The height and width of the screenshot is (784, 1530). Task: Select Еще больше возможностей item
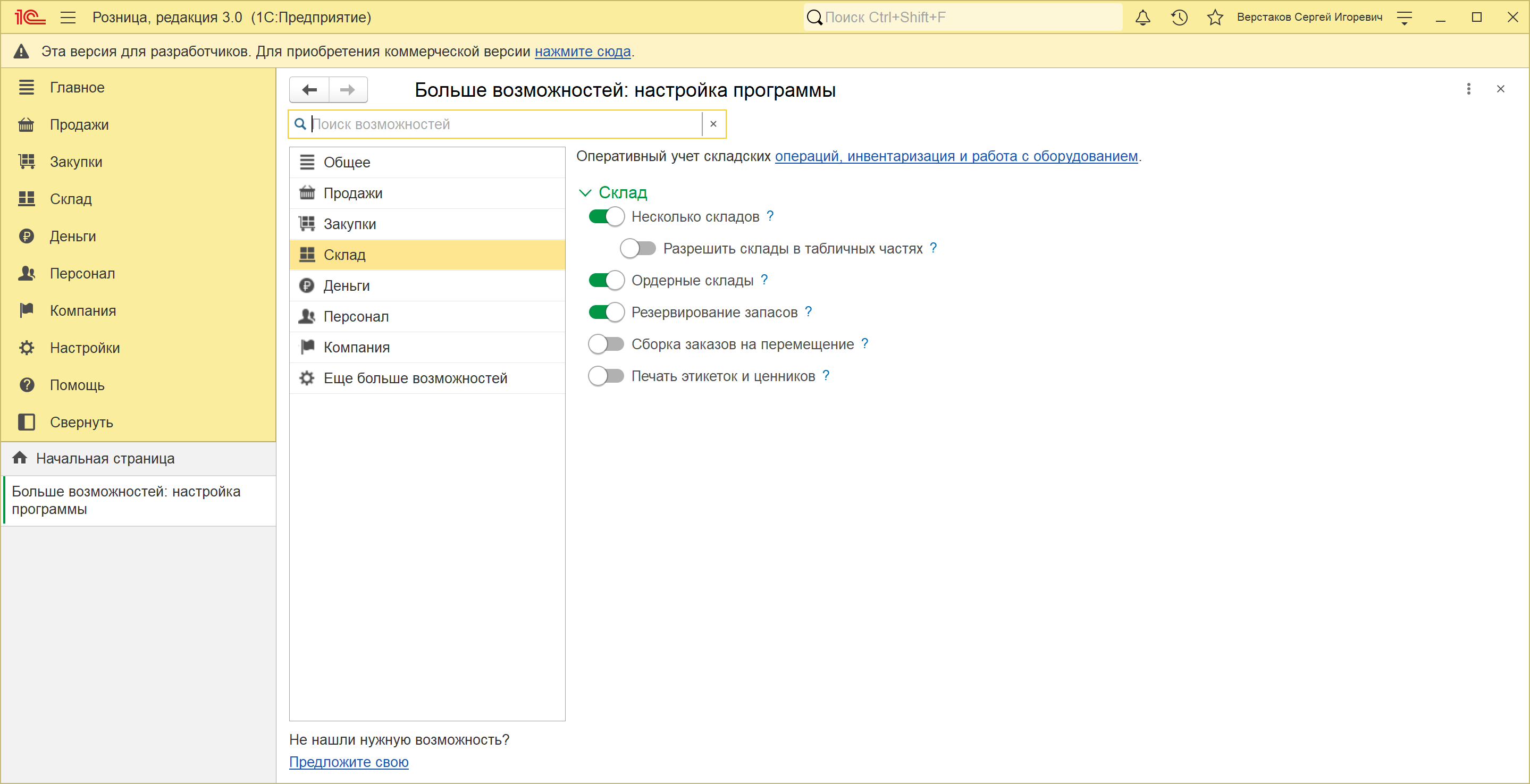[427, 378]
